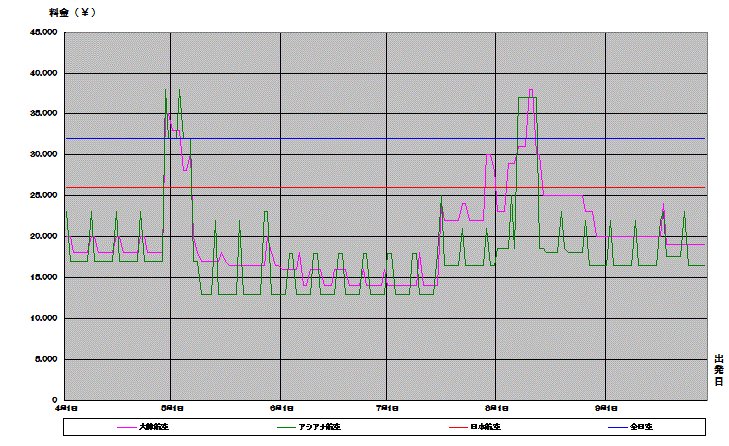Click the 6月1日 x-axis label
Viewport: 729px width, 446px height.
click(x=281, y=408)
